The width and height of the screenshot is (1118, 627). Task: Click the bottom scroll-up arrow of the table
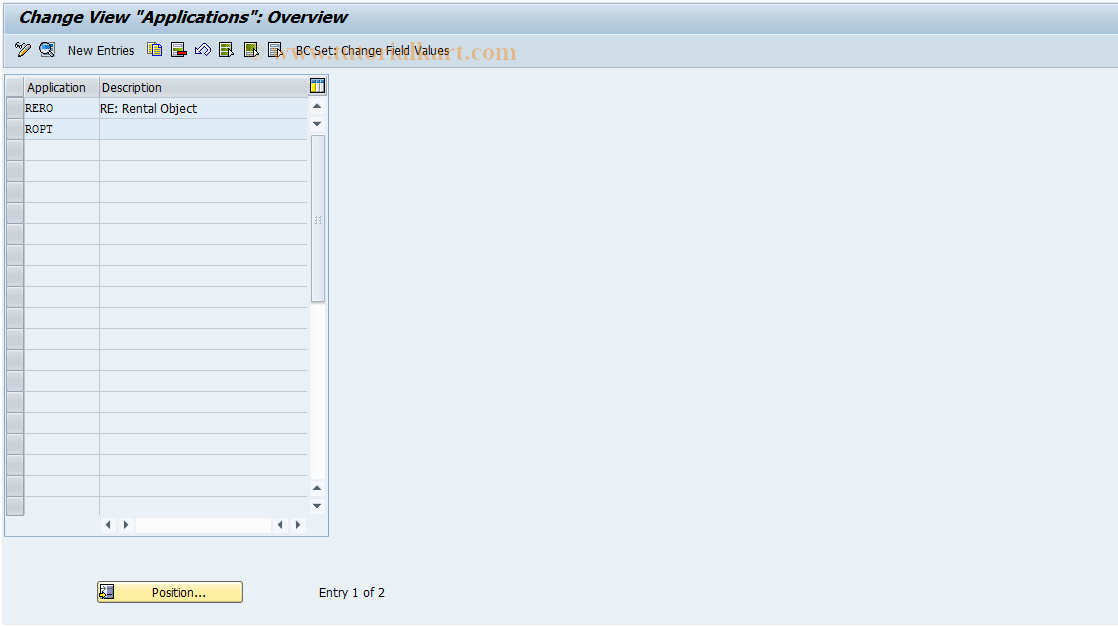[317, 489]
